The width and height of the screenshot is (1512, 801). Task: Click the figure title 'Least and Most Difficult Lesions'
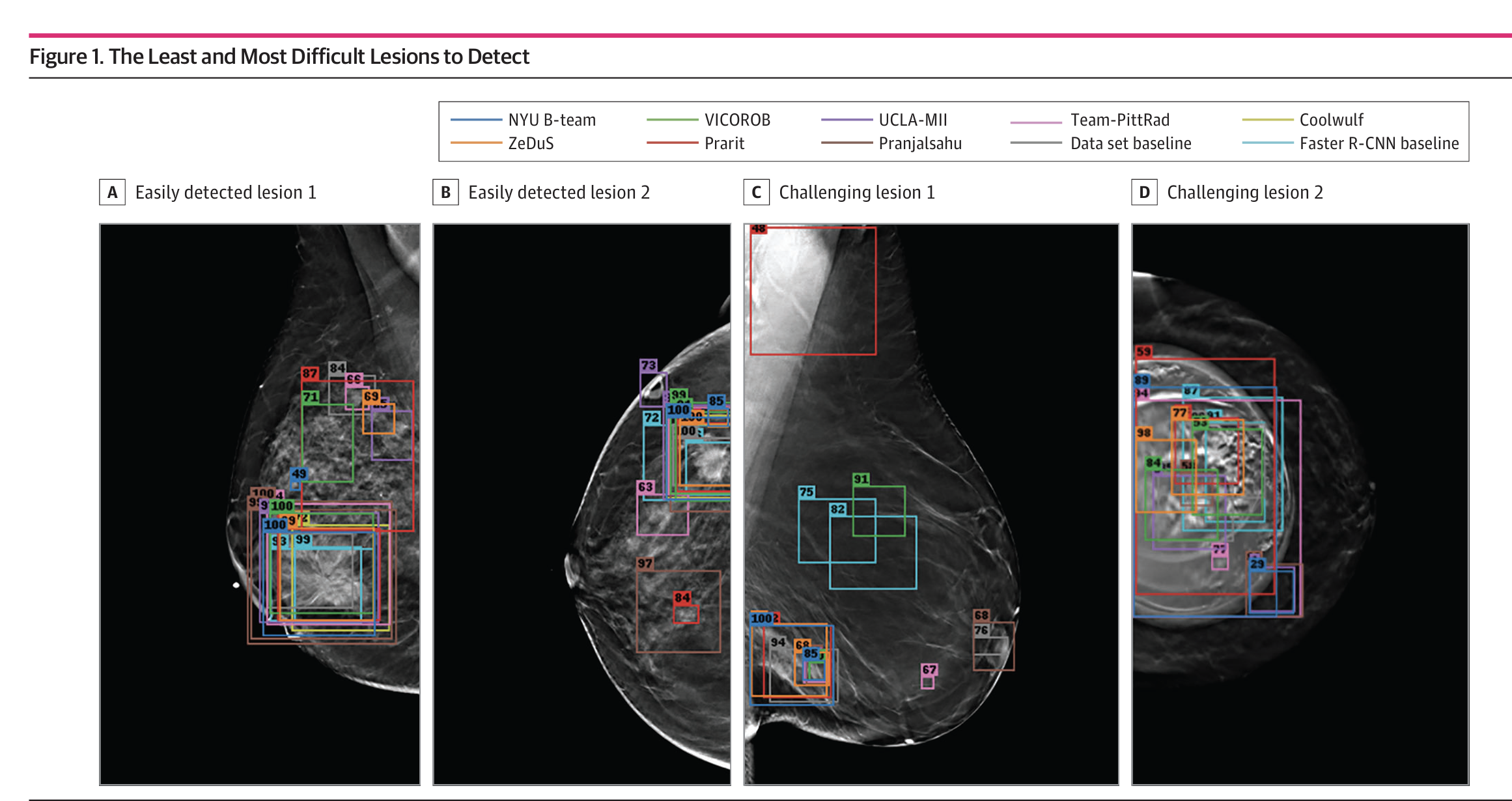coord(279,57)
